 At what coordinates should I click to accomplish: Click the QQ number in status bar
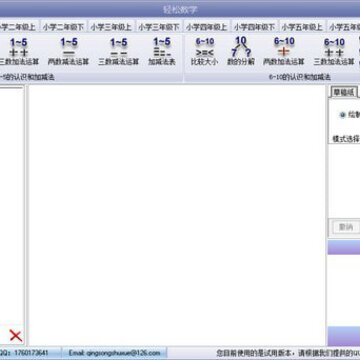pos(24,353)
